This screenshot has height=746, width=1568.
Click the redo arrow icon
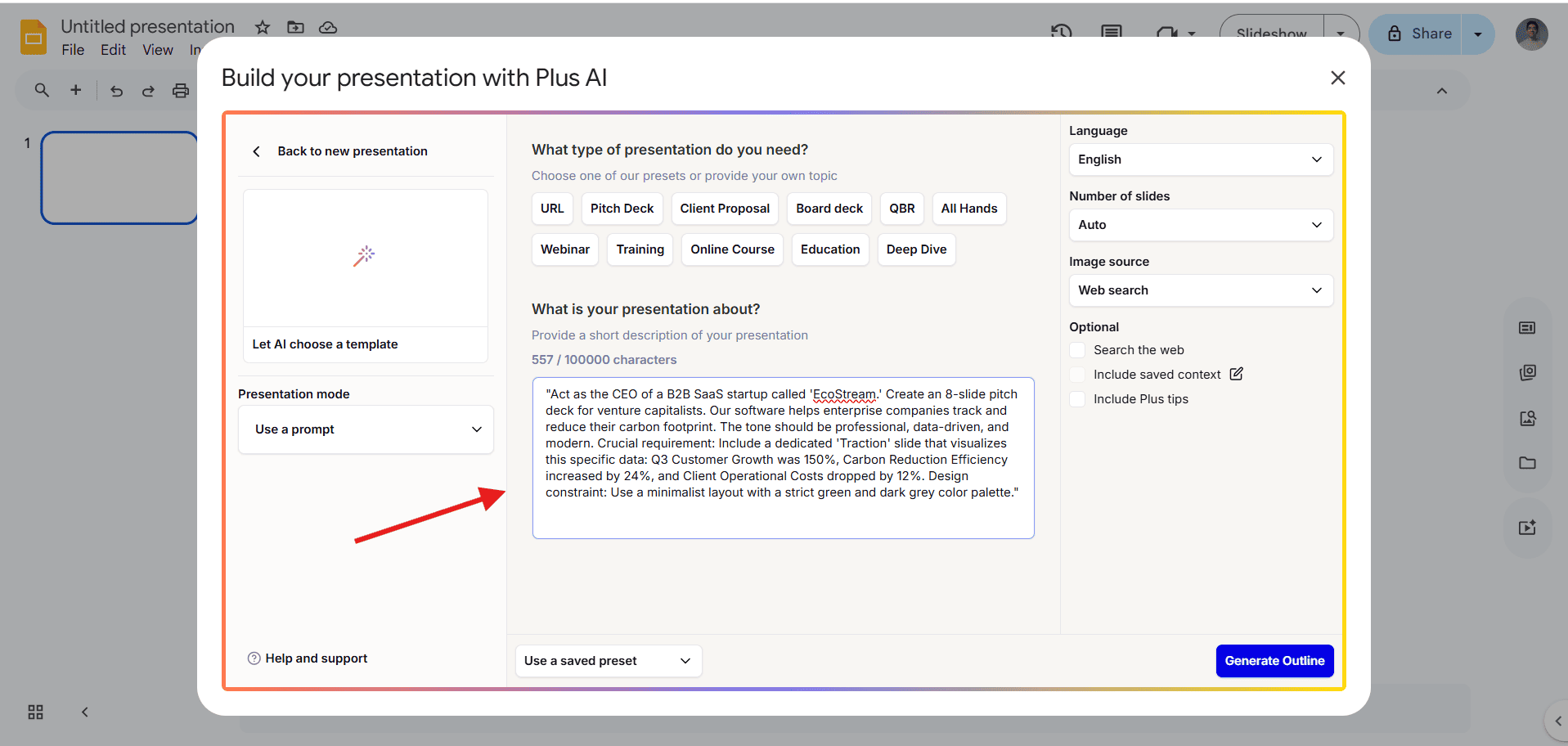148,91
